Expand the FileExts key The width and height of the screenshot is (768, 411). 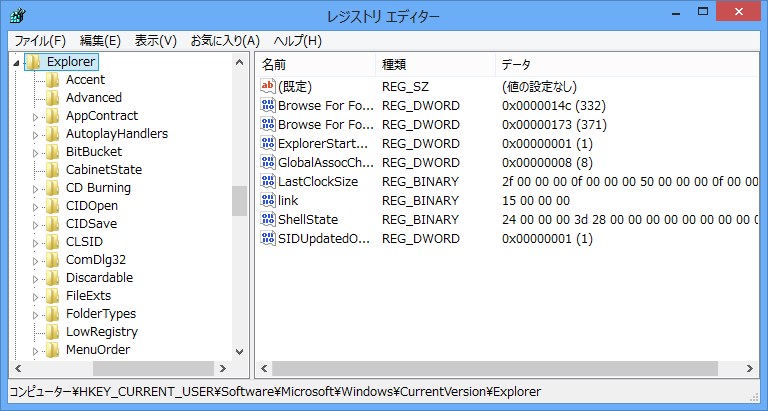coord(35,297)
